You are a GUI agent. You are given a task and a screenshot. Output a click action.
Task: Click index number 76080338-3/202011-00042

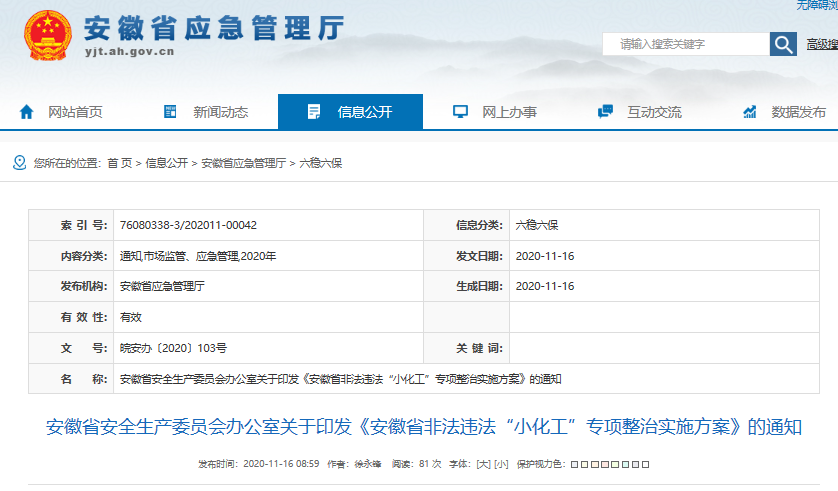coord(188,225)
